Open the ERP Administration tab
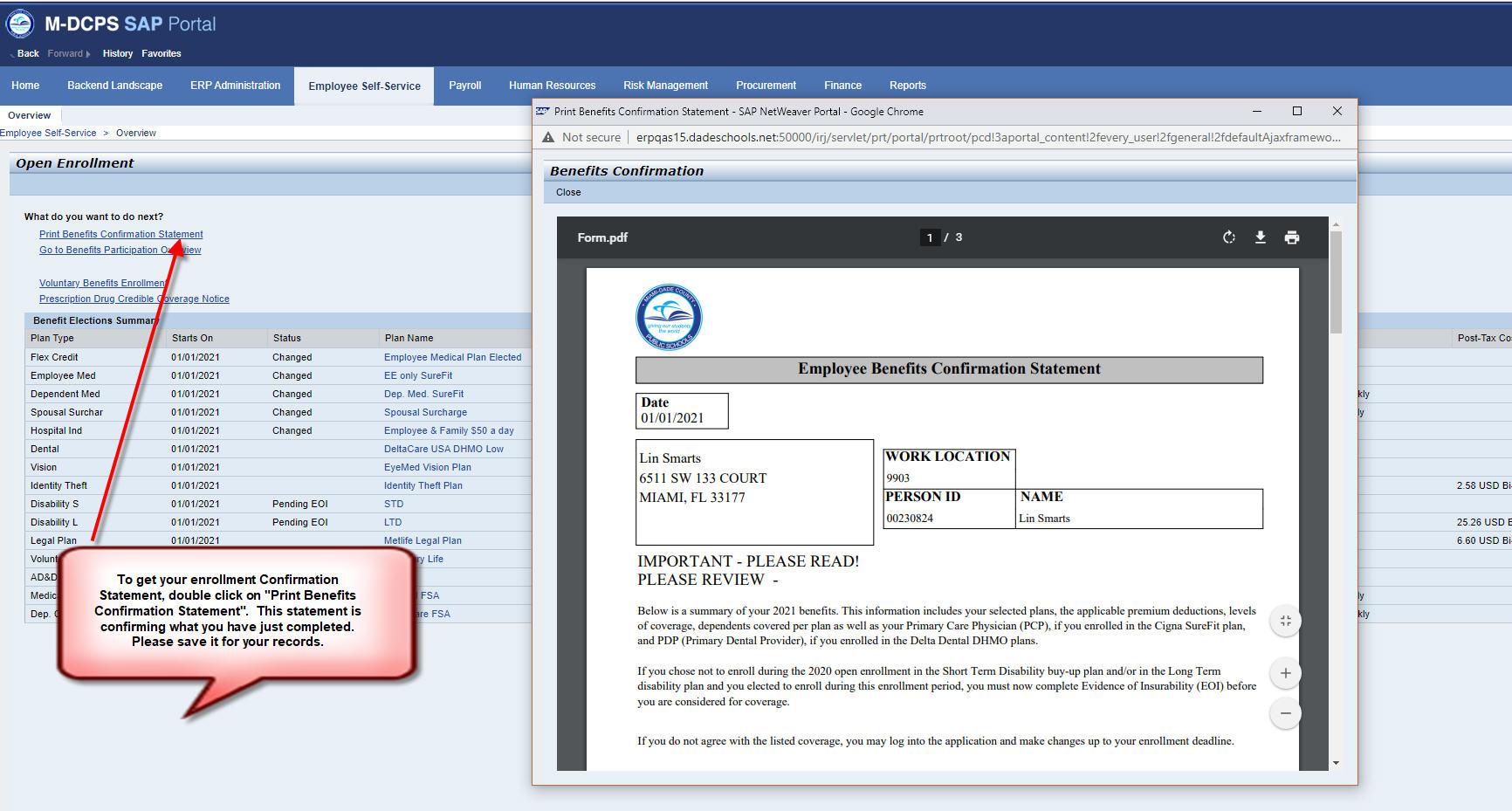This screenshot has height=811, width=1512. tap(236, 86)
